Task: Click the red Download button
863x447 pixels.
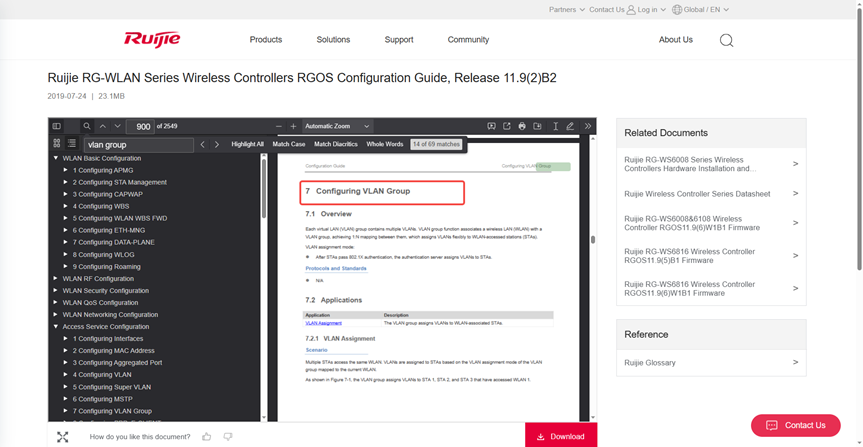Action: pos(561,436)
